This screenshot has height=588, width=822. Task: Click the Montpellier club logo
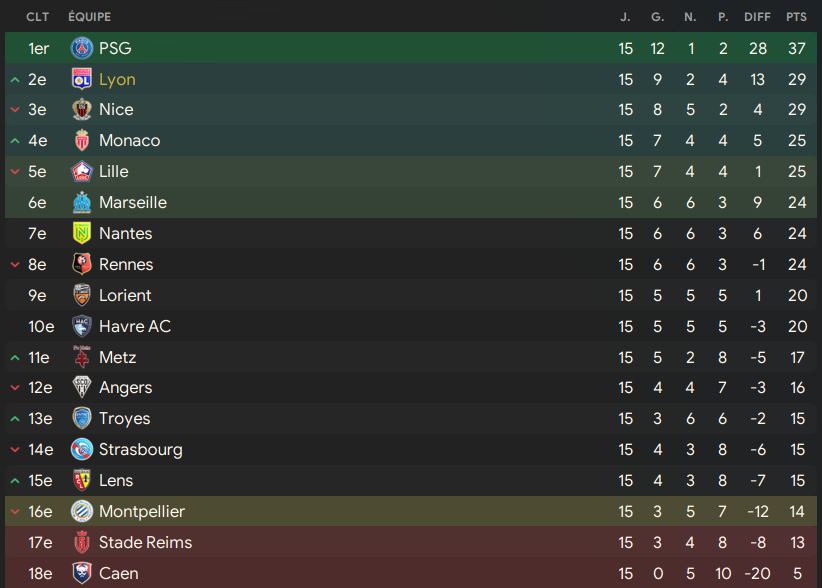tap(82, 511)
